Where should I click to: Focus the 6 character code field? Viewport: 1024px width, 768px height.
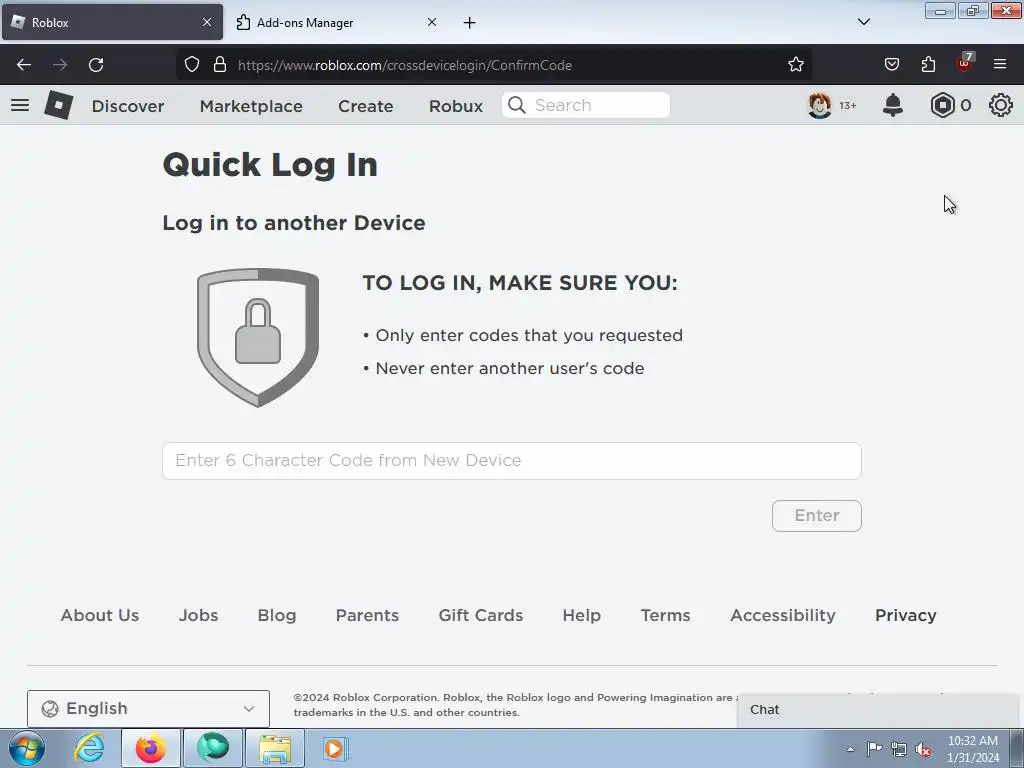(512, 461)
